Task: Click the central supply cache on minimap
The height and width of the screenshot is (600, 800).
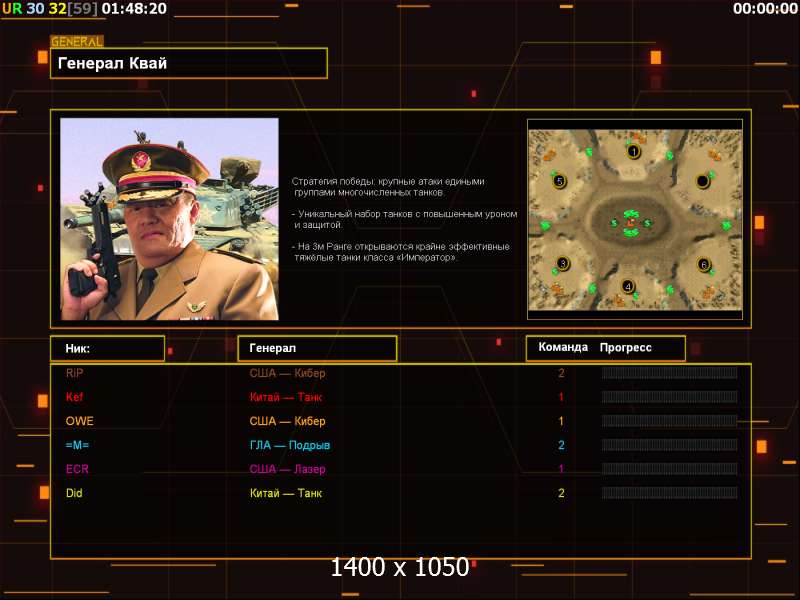Action: (631, 222)
